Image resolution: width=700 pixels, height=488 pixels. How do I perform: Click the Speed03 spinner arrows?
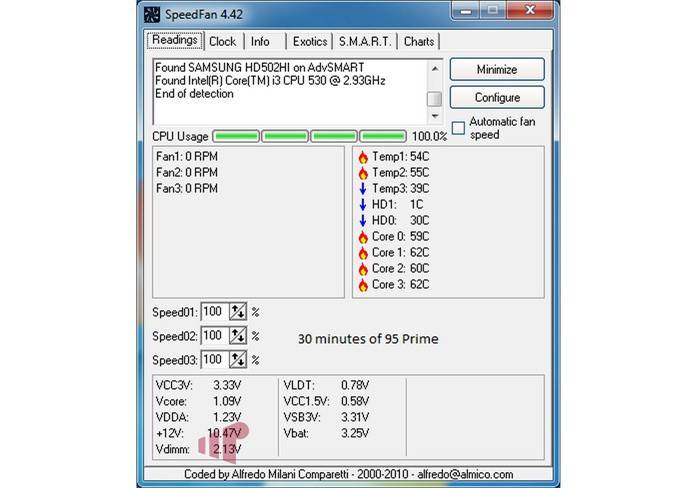pyautogui.click(x=238, y=360)
